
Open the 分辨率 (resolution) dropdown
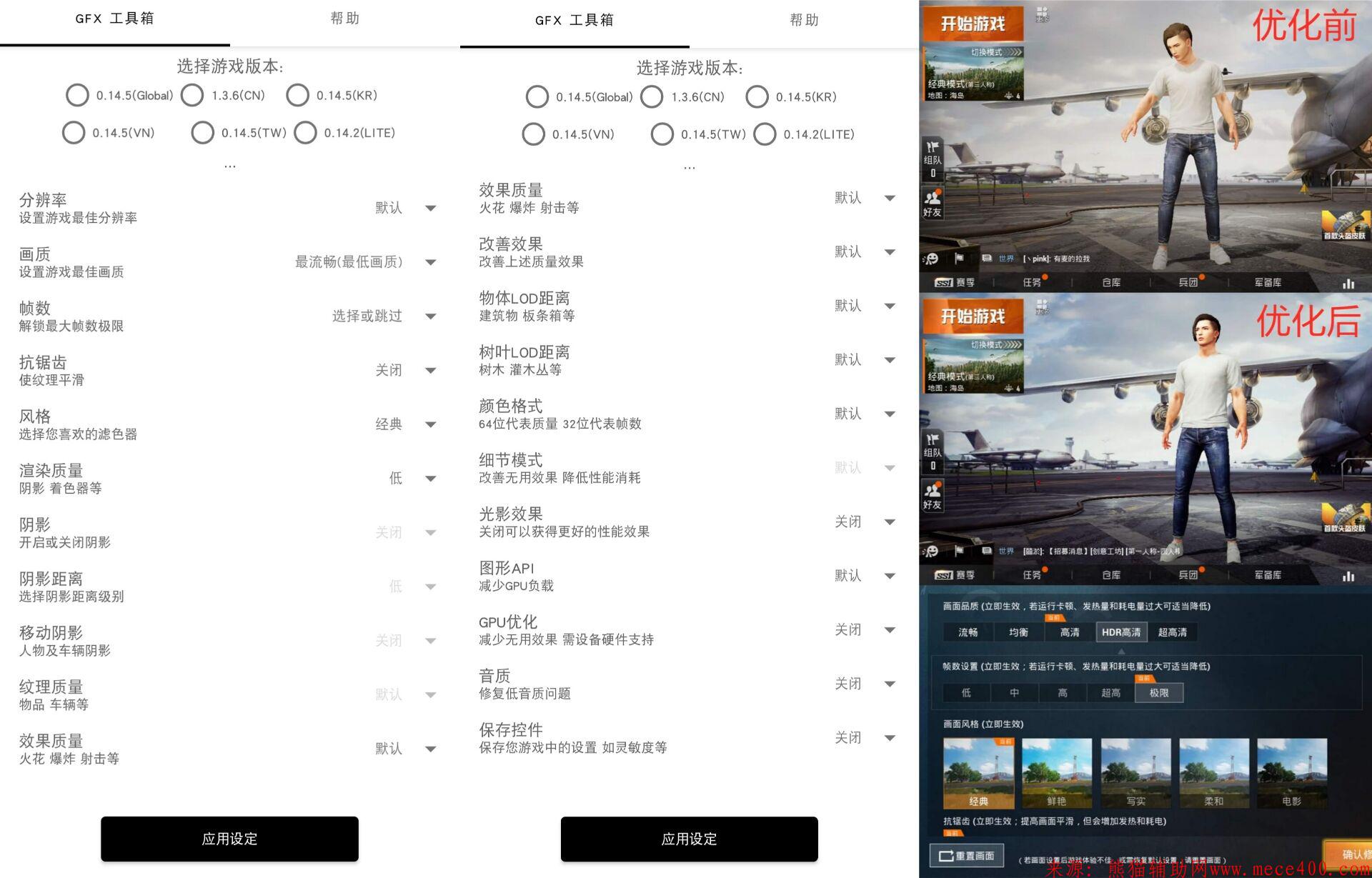coord(430,208)
